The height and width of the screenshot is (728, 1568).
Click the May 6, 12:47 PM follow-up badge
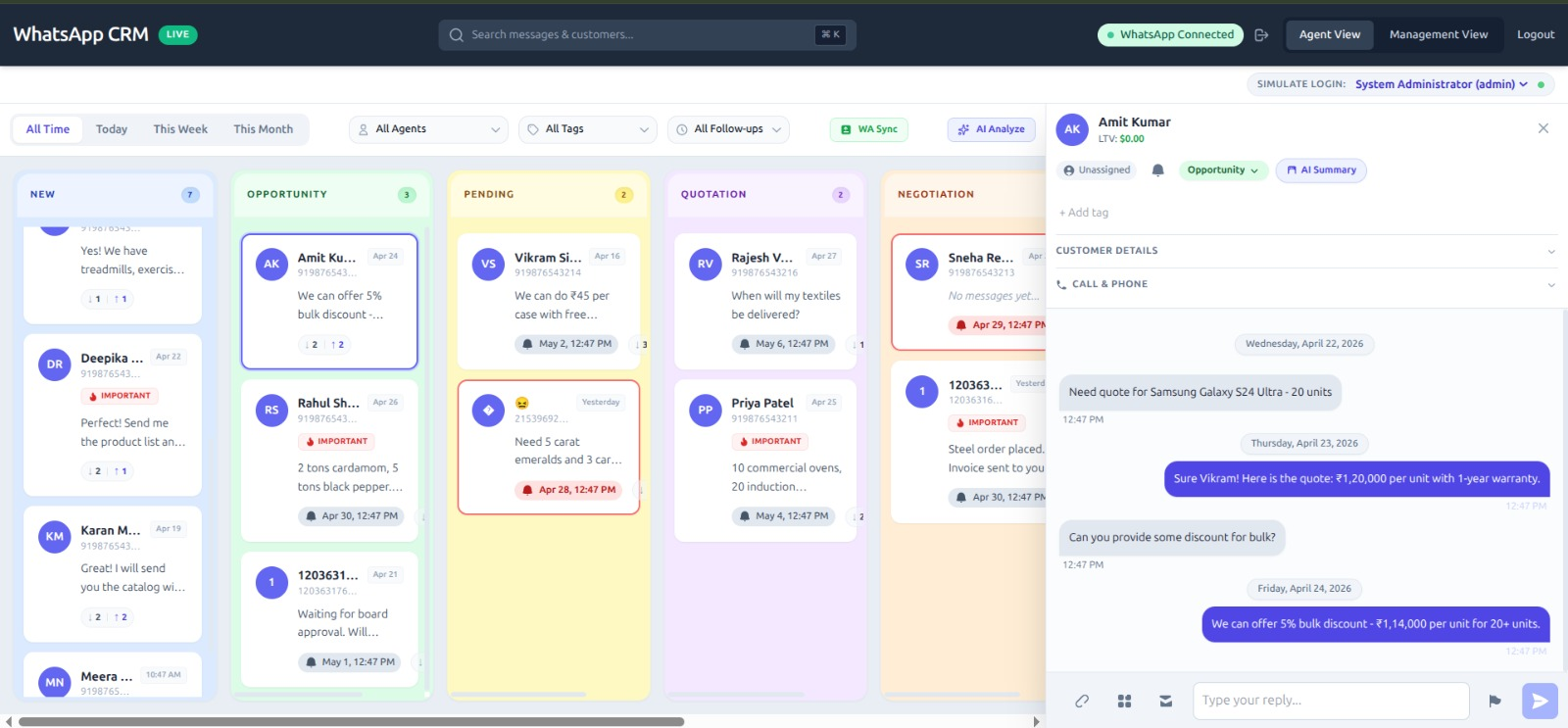[783, 344]
